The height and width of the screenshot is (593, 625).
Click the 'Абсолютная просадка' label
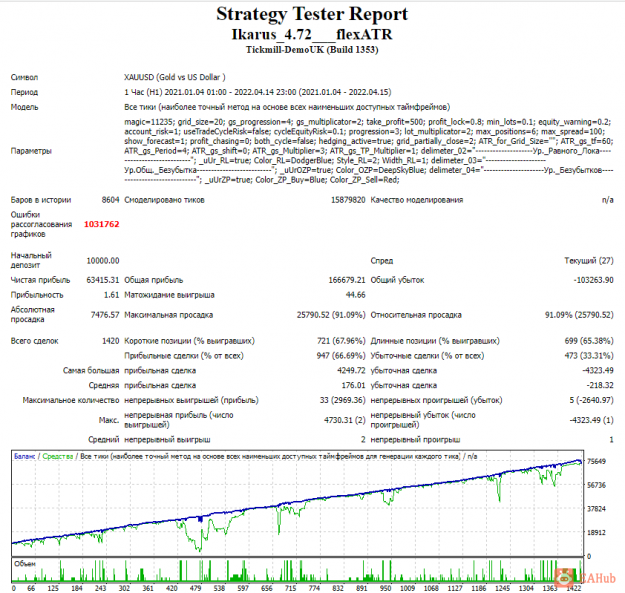(x=33, y=314)
